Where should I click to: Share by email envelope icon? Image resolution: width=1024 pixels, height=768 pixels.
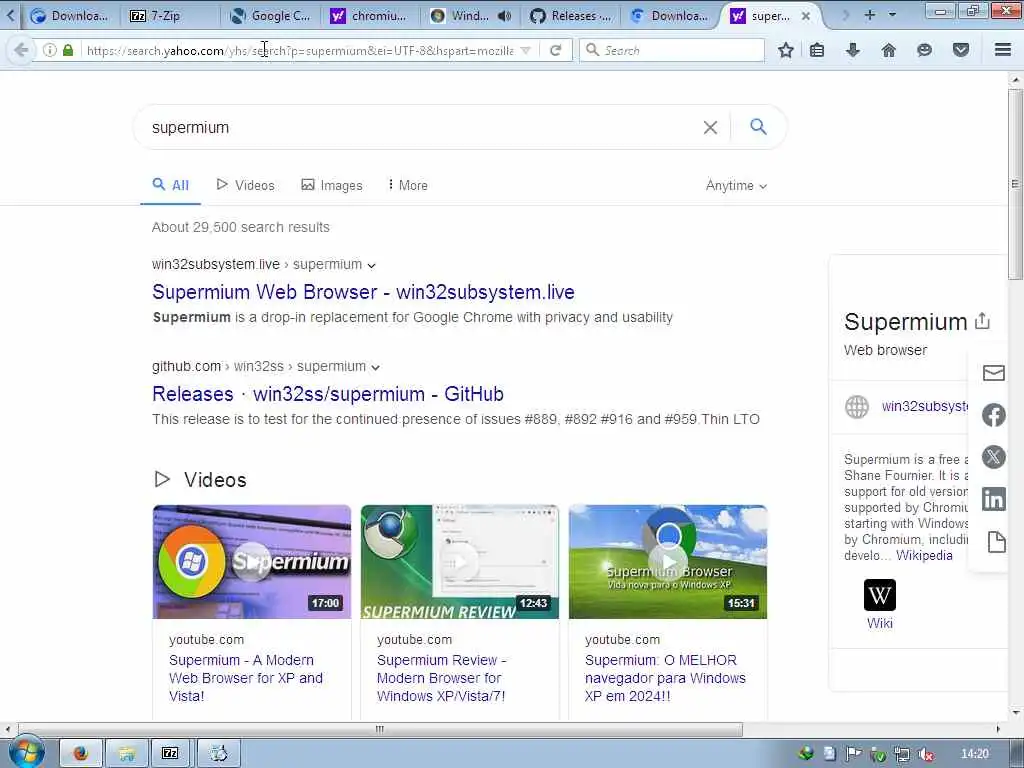993,373
